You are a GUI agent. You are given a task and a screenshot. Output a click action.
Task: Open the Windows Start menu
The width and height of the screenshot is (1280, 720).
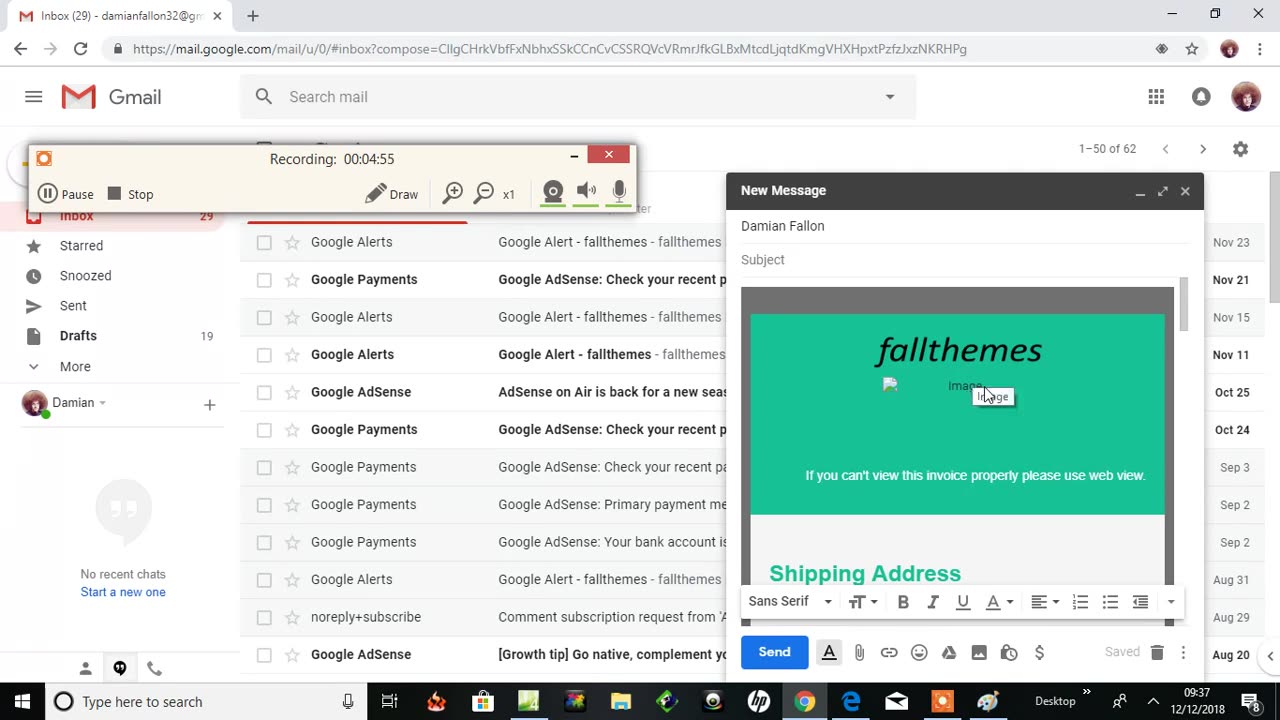[22, 702]
